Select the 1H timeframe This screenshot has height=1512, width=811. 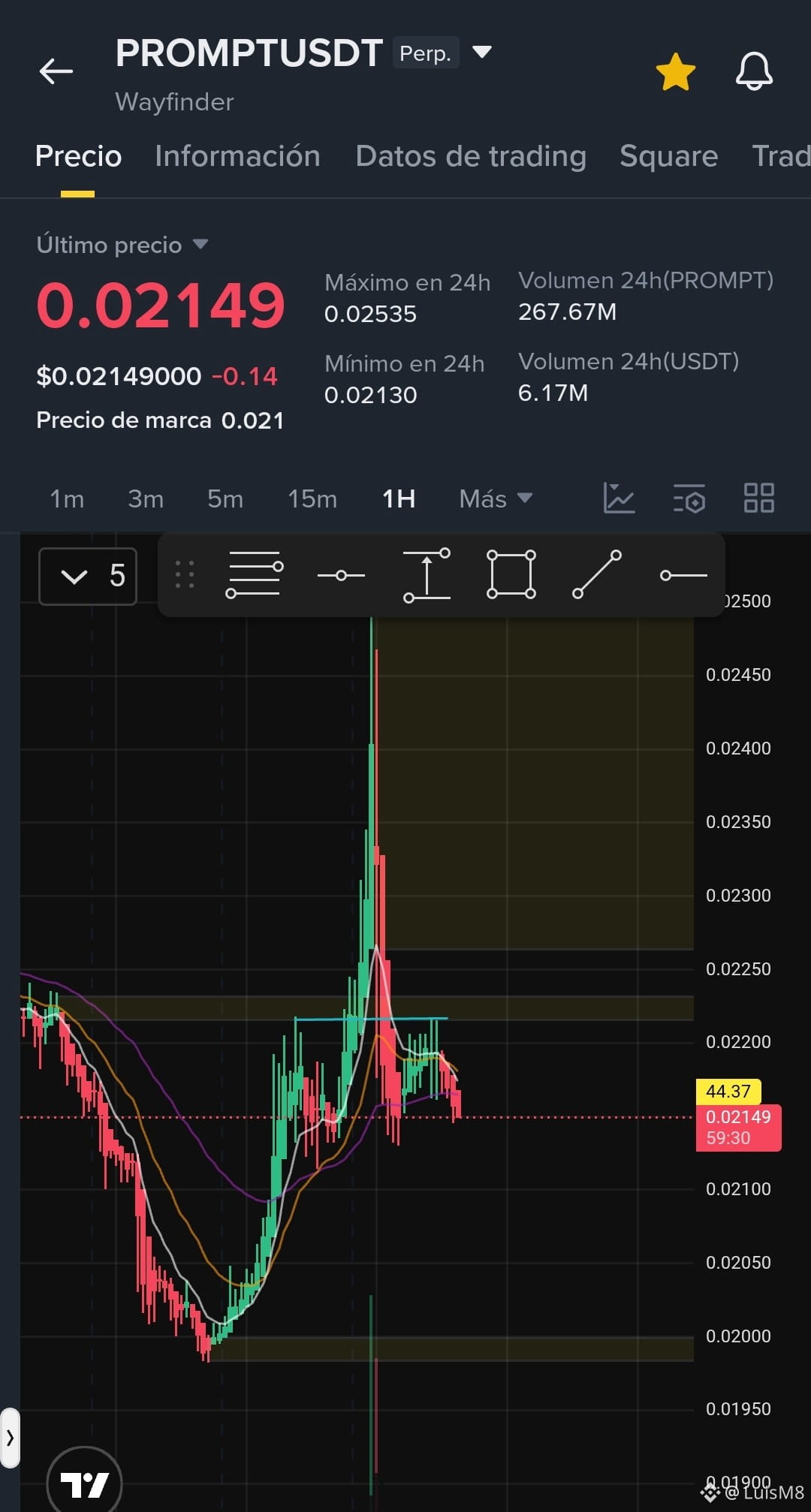[x=399, y=498]
